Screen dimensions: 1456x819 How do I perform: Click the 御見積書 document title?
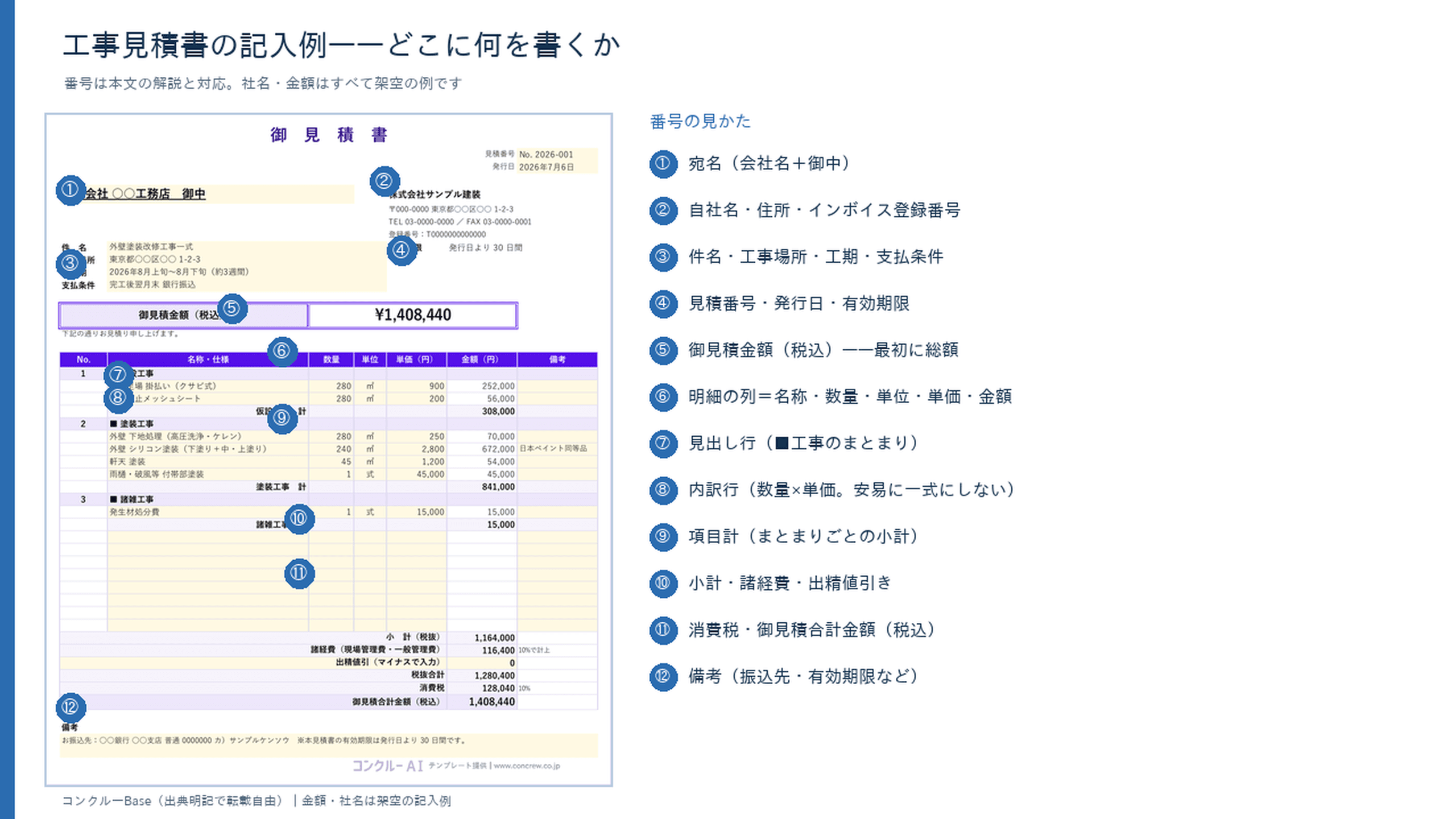click(329, 135)
